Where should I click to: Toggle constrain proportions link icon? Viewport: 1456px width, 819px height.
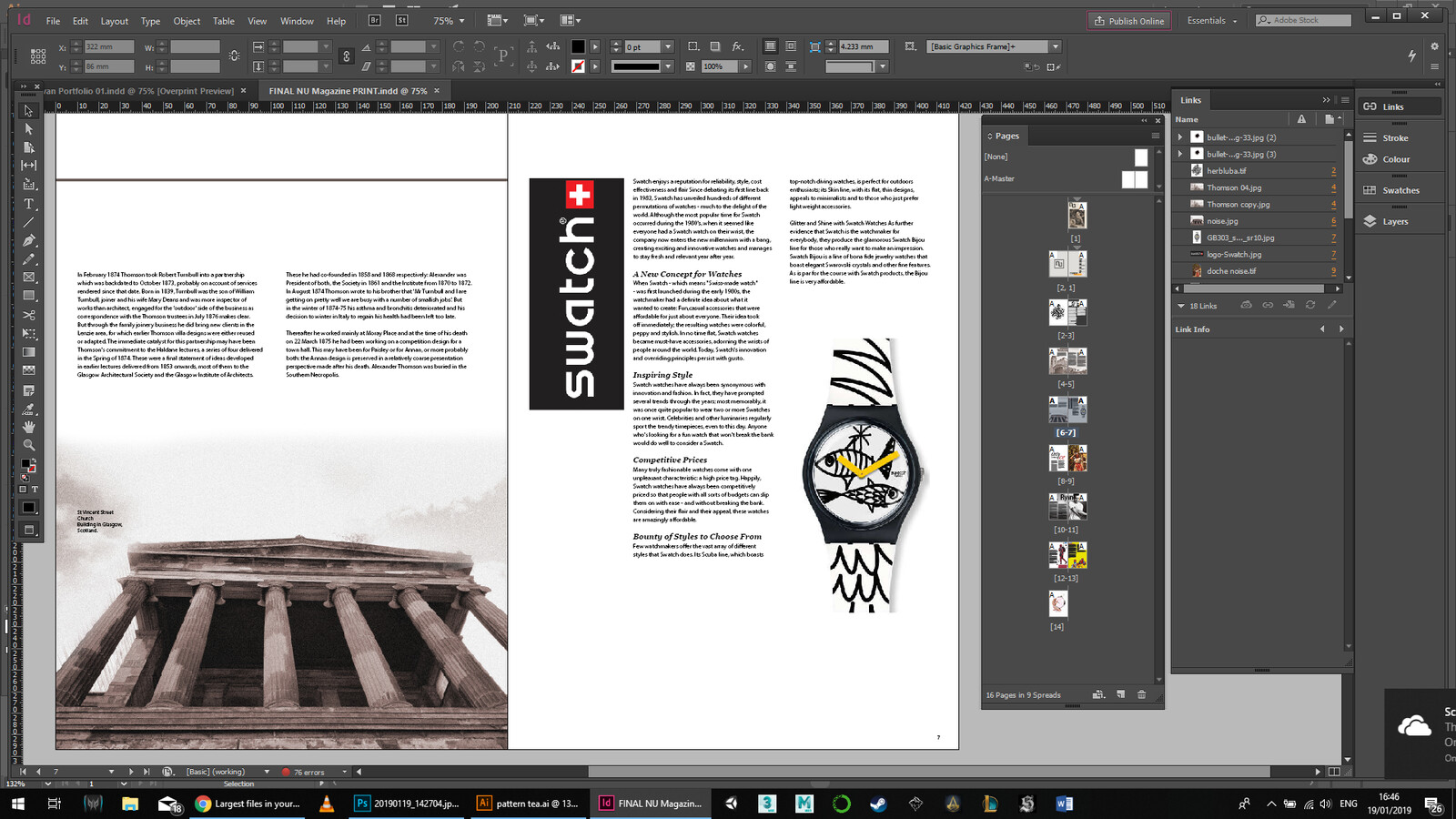[x=346, y=56]
